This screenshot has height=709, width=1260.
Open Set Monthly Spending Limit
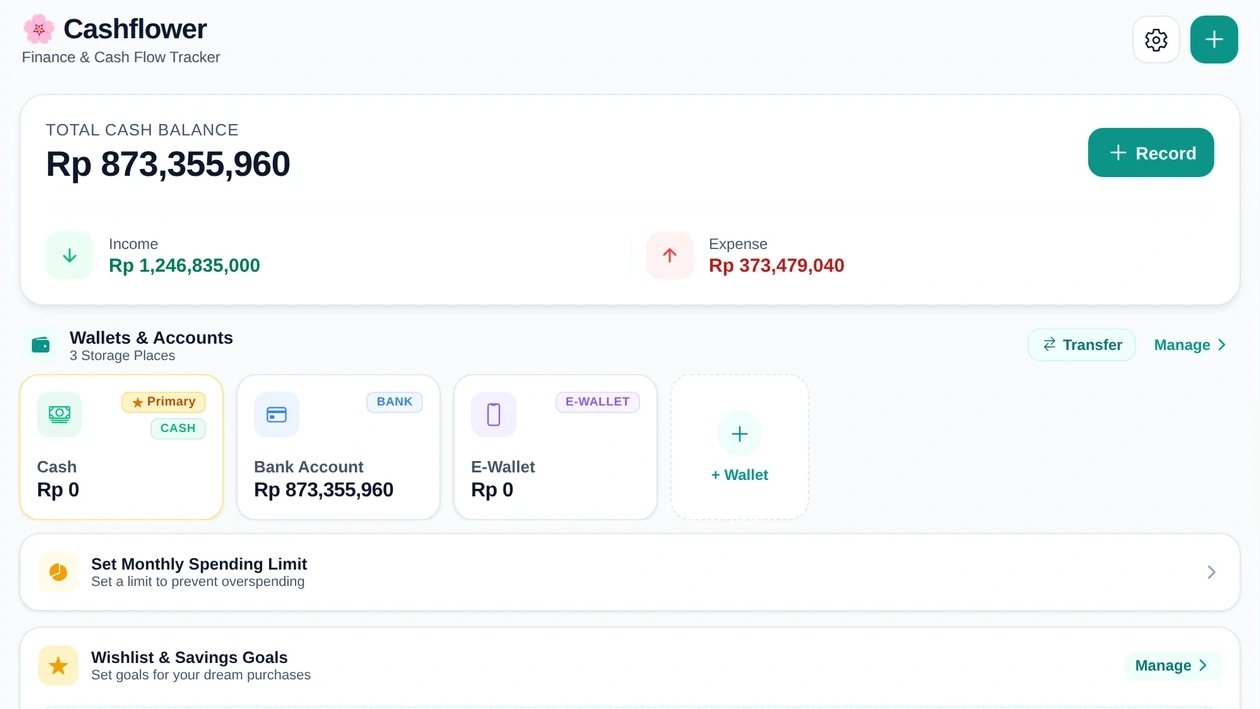pos(630,572)
